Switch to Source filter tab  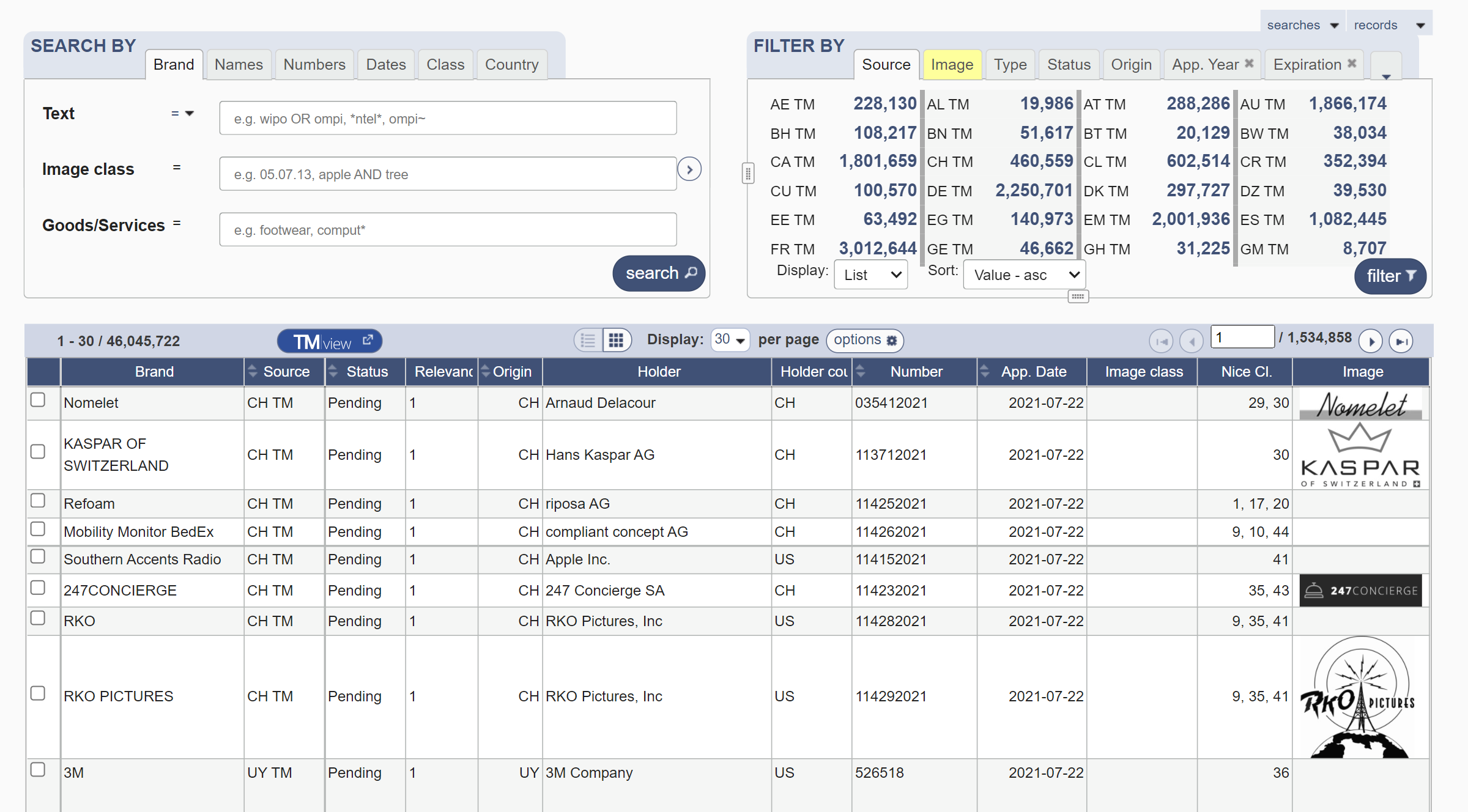pos(886,65)
